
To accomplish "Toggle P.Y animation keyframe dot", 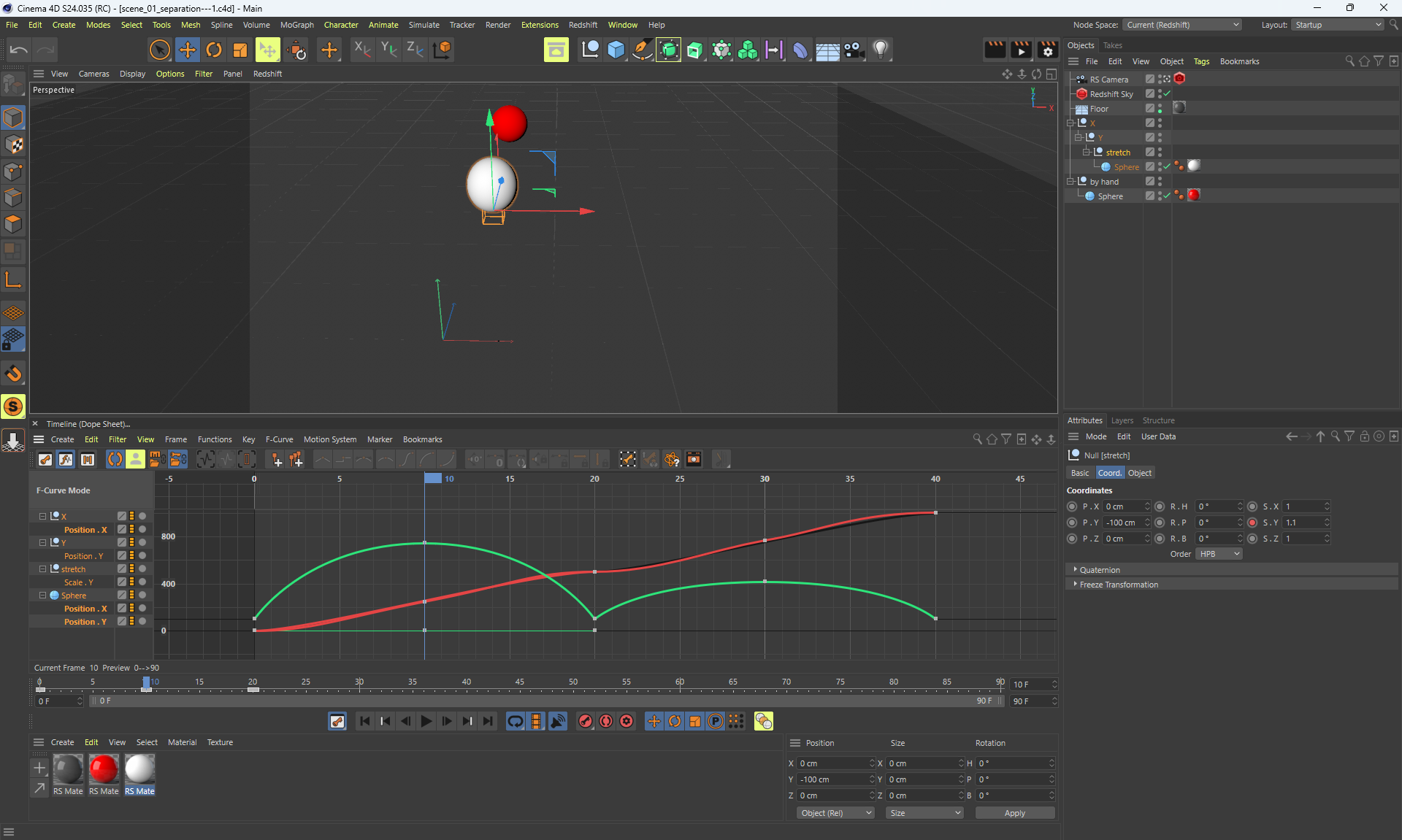I will click(1072, 523).
